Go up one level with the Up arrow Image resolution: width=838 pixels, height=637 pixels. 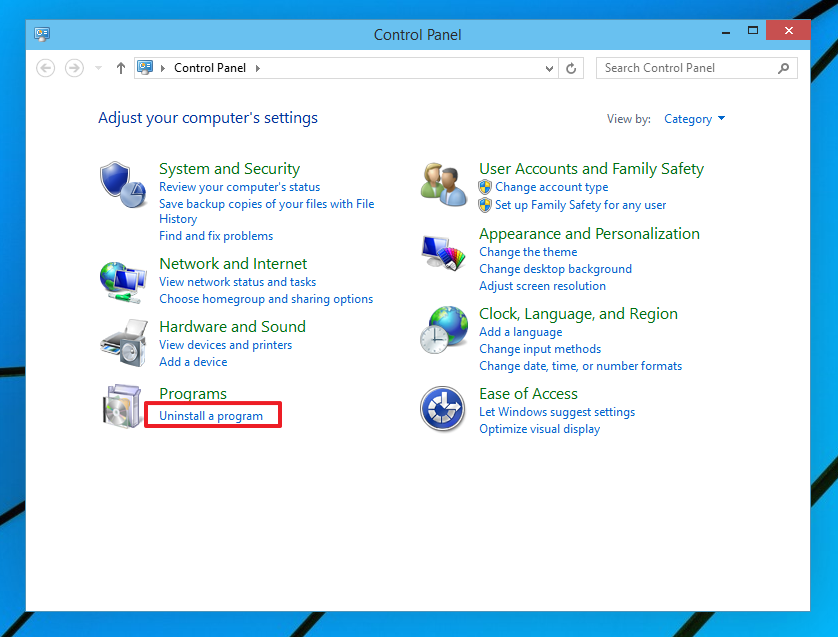pyautogui.click(x=121, y=68)
